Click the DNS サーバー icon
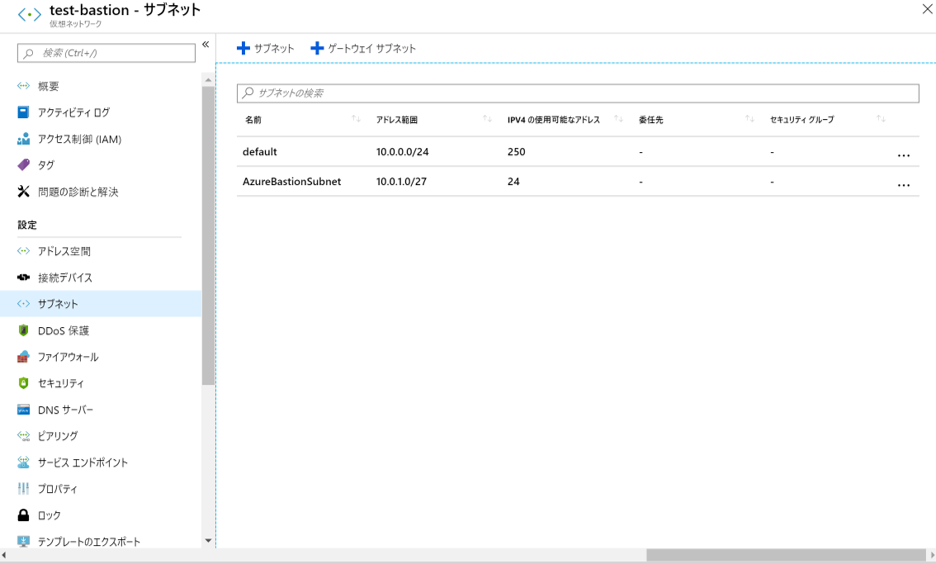This screenshot has width=936, height=563. [23, 410]
